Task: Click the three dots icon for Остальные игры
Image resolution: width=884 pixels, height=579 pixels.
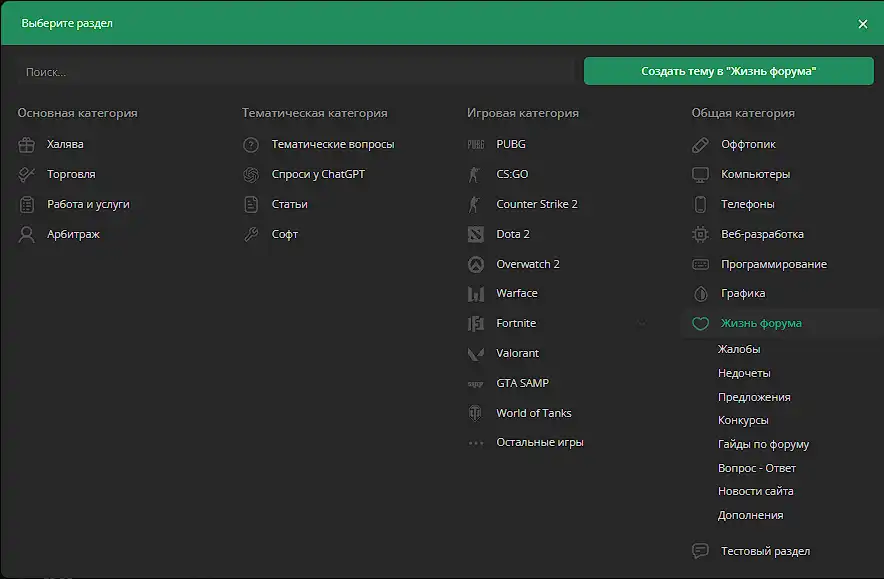Action: click(476, 443)
